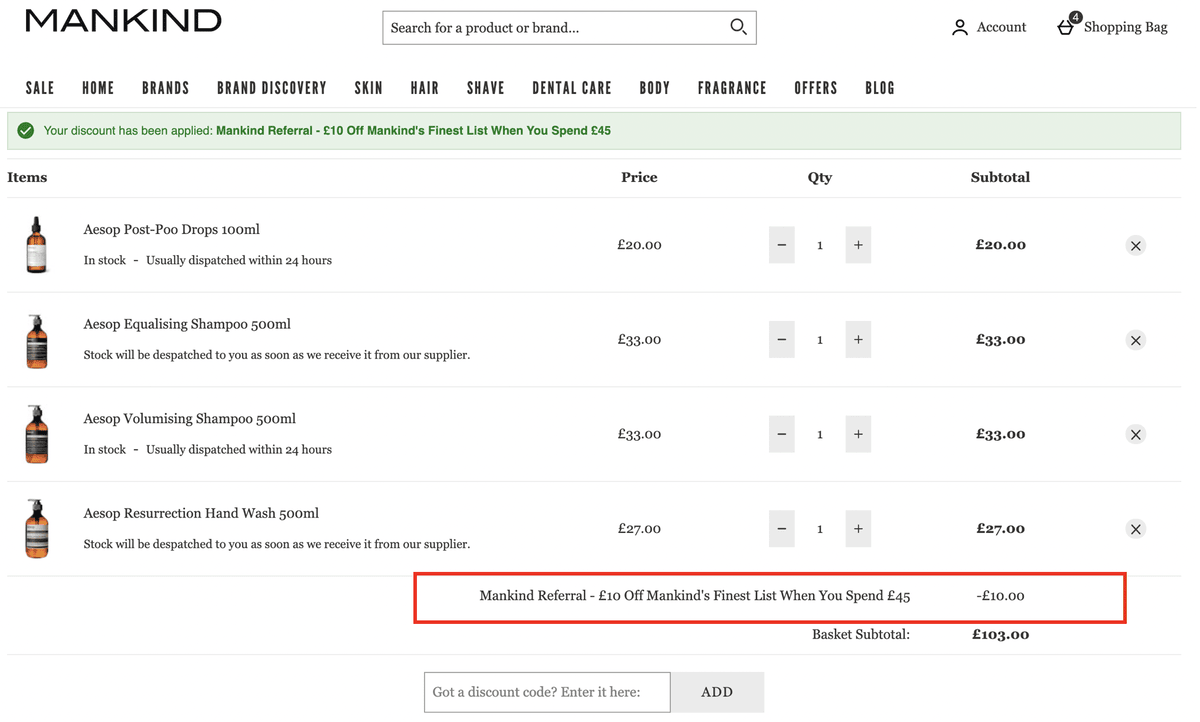Click the 'Subtotal' column header
Viewport: 1200px width, 722px height.
click(x=1000, y=177)
